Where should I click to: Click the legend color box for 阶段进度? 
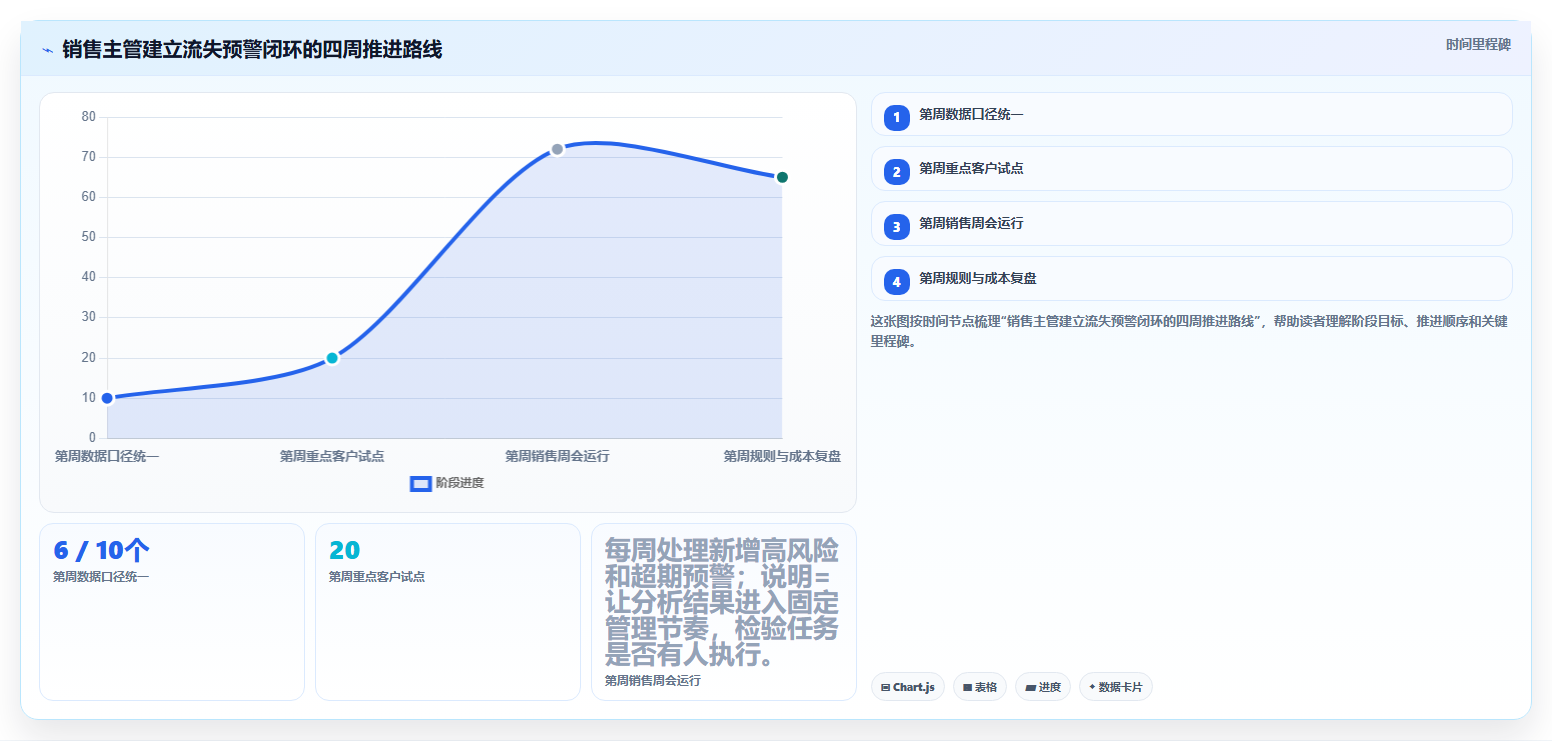421,484
